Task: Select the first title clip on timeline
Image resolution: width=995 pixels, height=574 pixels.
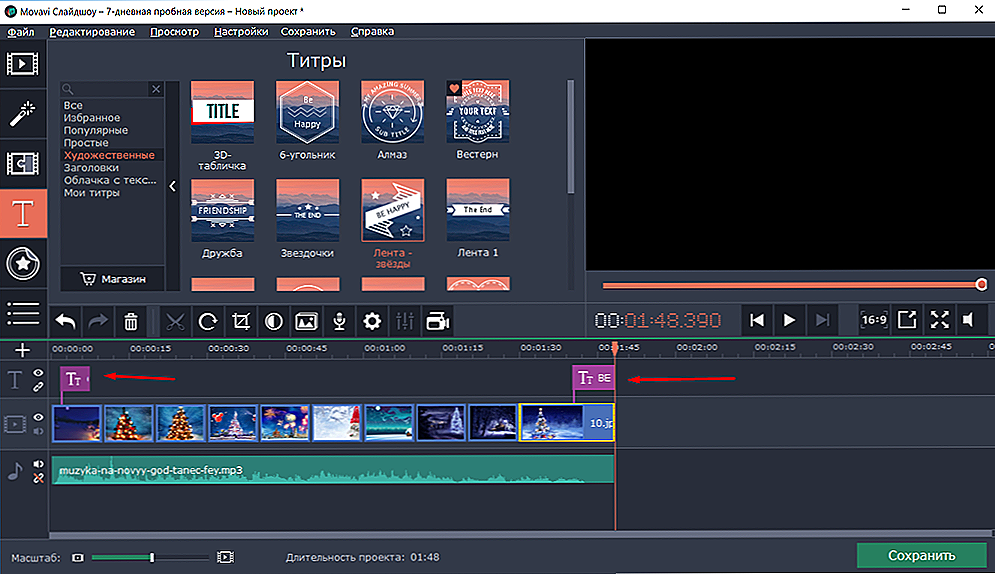Action: tap(75, 379)
